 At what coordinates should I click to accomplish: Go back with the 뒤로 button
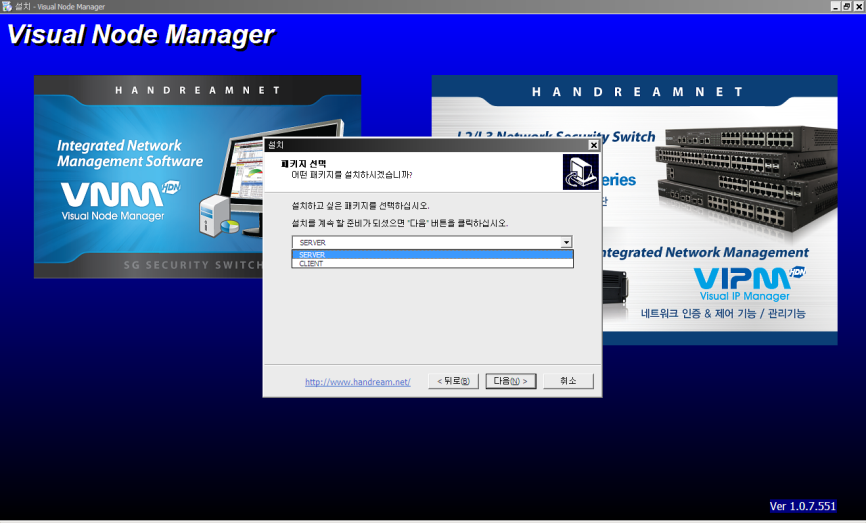click(453, 381)
